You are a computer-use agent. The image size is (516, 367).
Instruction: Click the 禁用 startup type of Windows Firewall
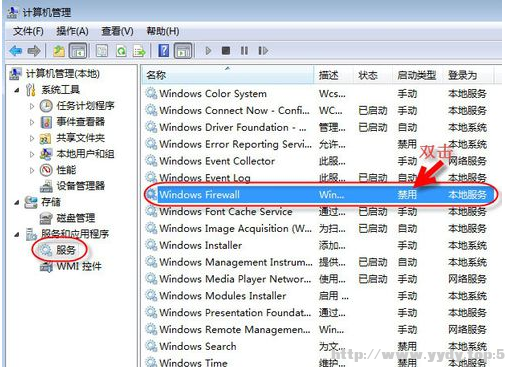point(407,194)
